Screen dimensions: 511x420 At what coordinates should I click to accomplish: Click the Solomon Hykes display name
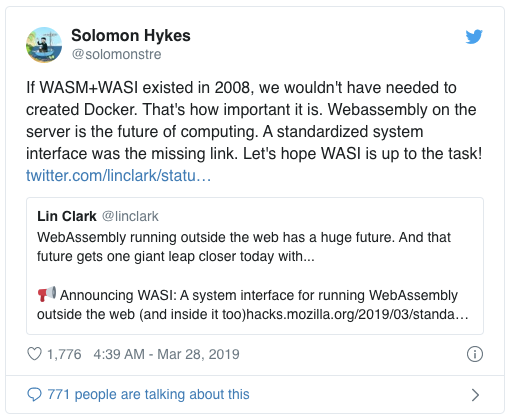click(x=131, y=35)
